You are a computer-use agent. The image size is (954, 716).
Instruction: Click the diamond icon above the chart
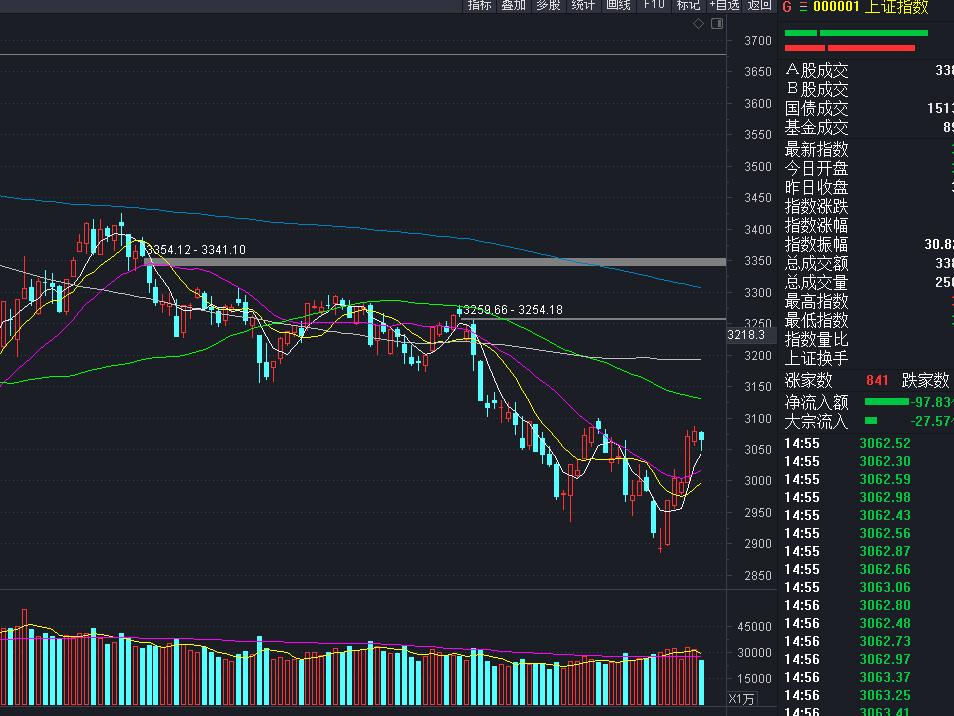point(700,24)
